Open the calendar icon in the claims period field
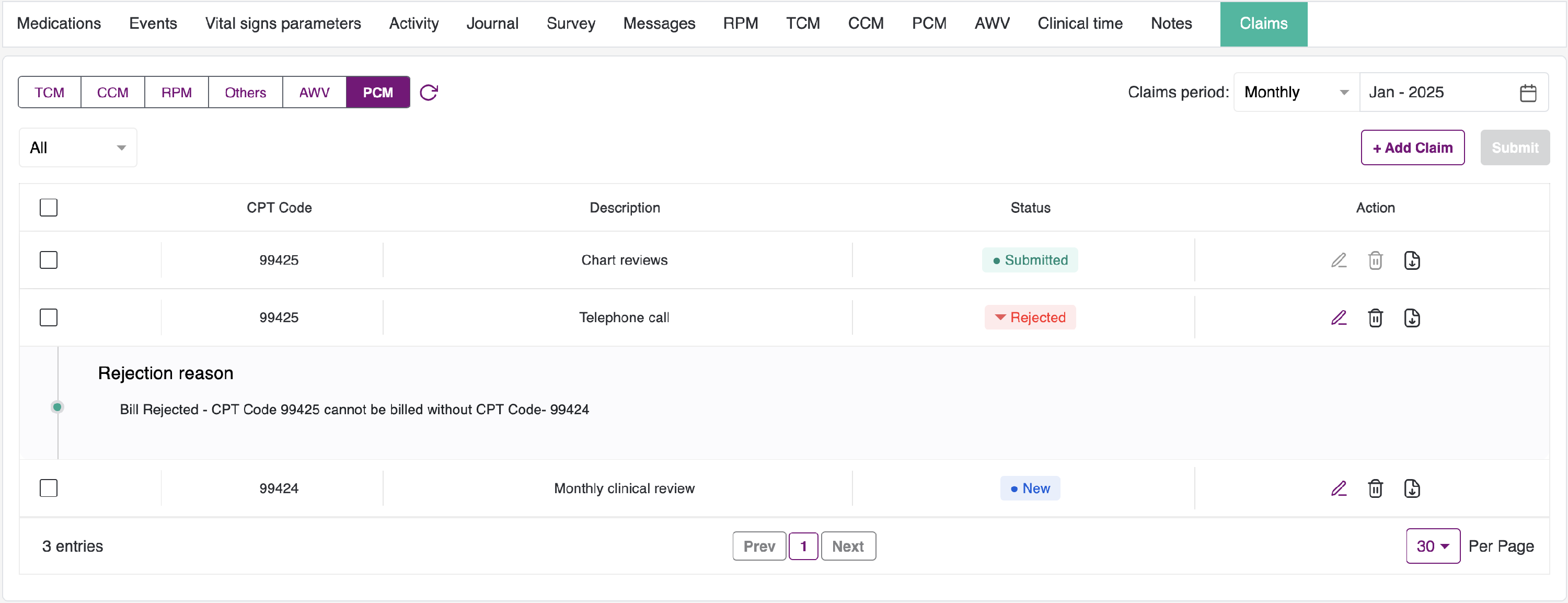The image size is (1568, 603). [1527, 93]
